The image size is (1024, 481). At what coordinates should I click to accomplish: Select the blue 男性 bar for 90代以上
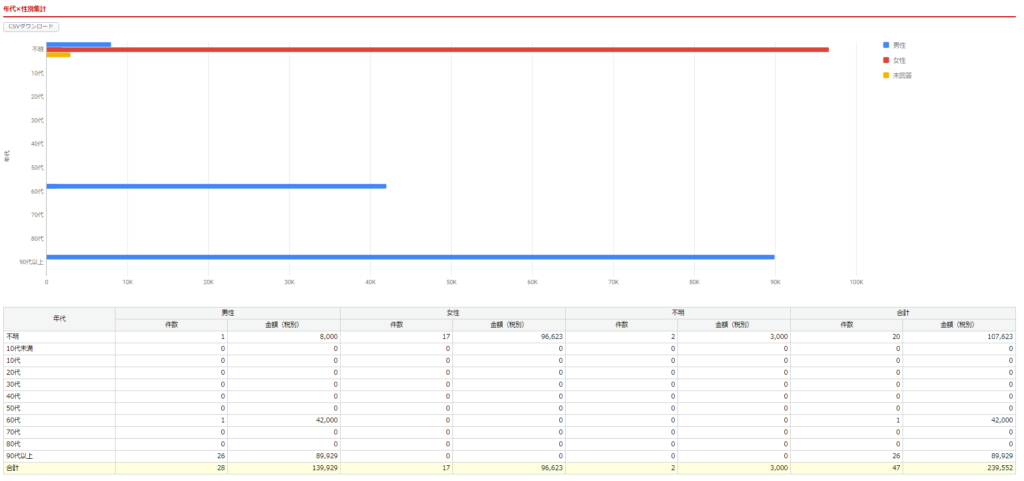point(410,257)
